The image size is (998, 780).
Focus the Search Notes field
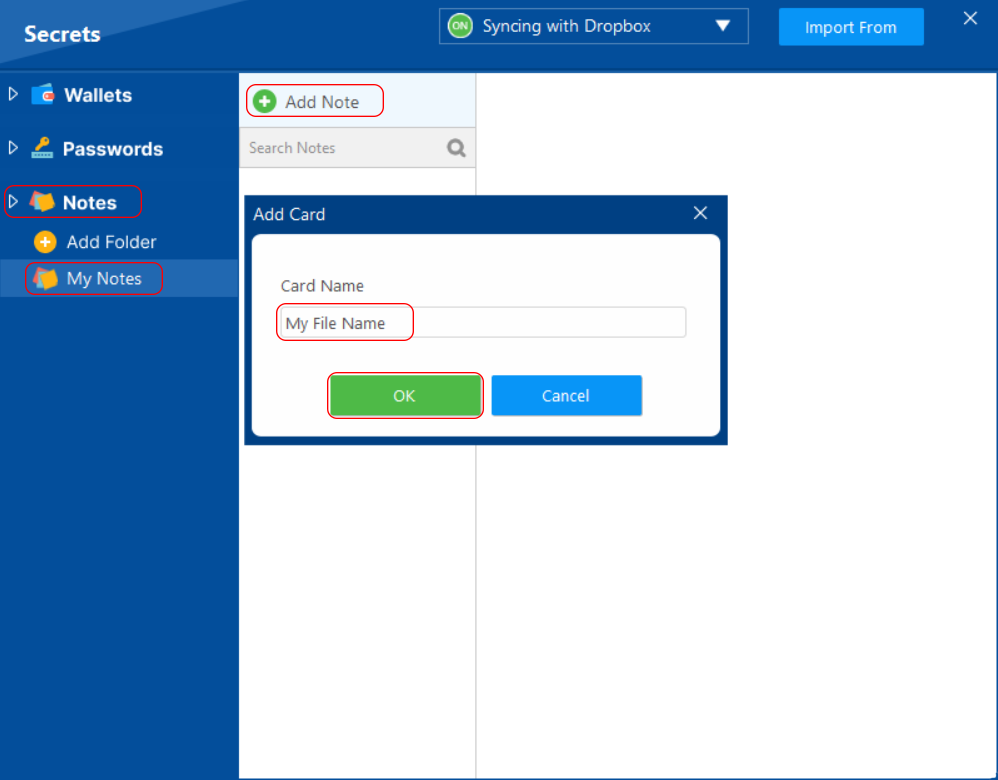(x=357, y=148)
